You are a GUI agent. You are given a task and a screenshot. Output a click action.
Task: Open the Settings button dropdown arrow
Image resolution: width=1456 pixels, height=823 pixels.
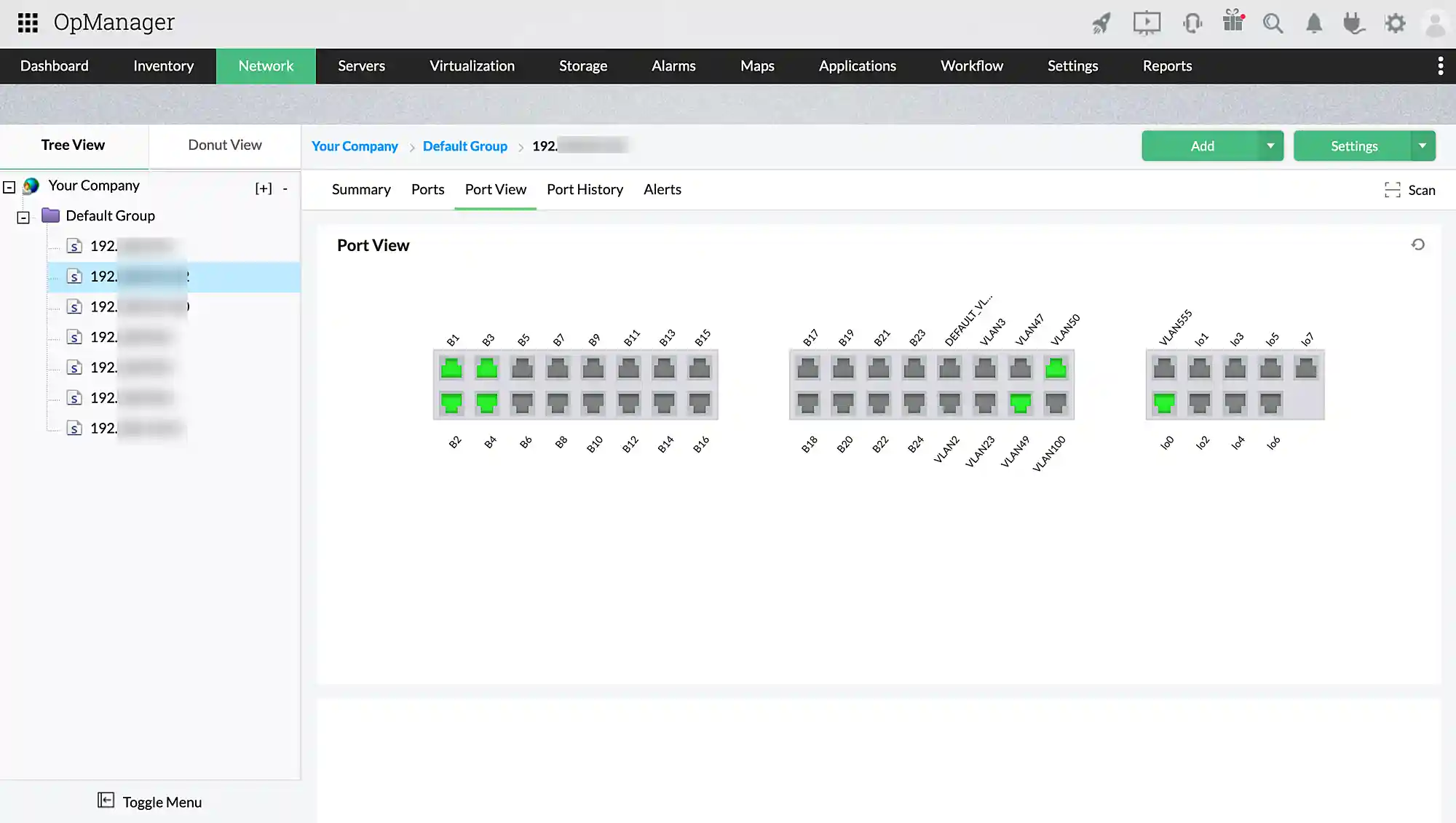pos(1423,146)
